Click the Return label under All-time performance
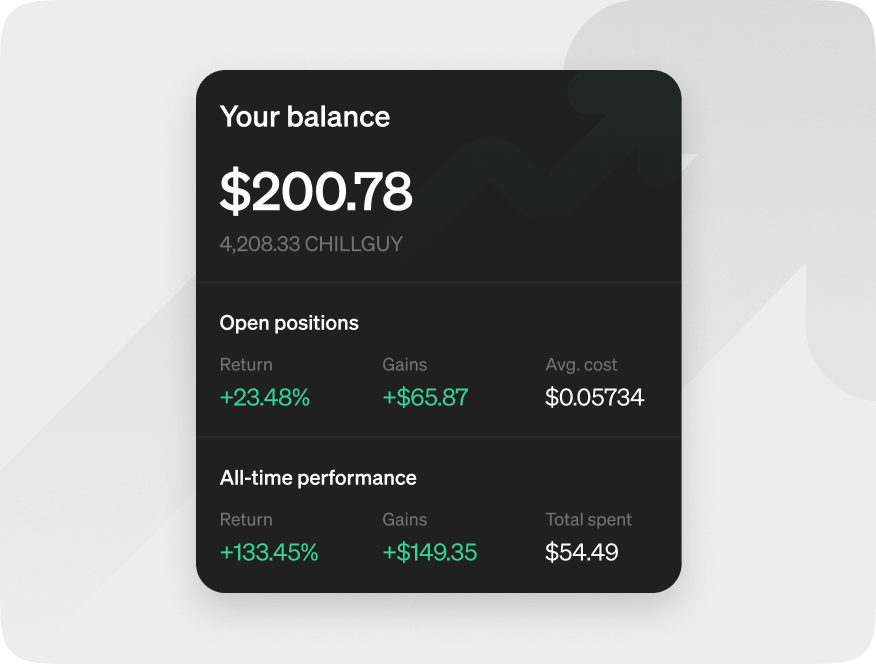The width and height of the screenshot is (876, 664). [x=246, y=520]
